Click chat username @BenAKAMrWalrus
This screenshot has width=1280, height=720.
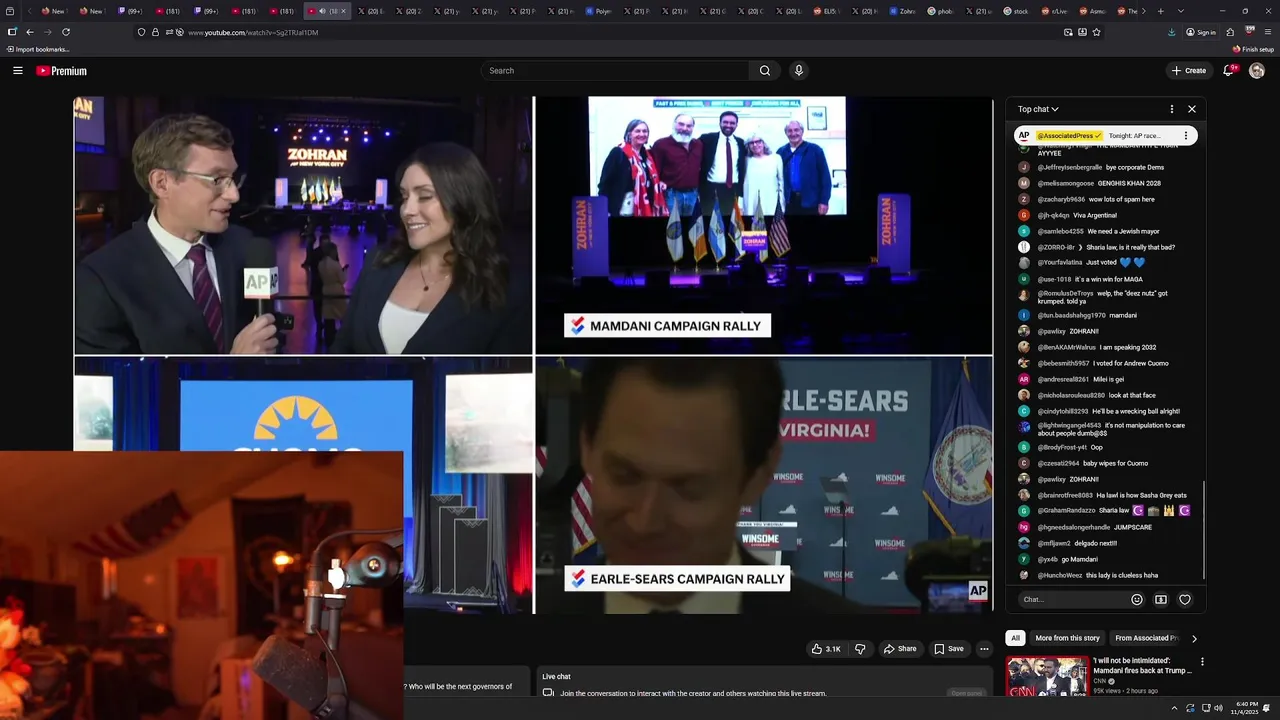pyautogui.click(x=1066, y=347)
